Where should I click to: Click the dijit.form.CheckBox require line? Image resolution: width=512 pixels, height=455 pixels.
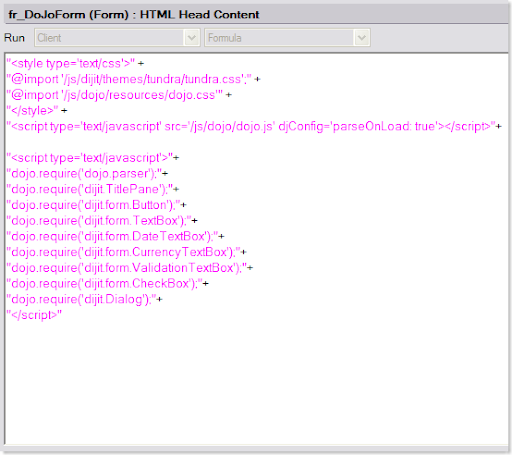(x=107, y=284)
